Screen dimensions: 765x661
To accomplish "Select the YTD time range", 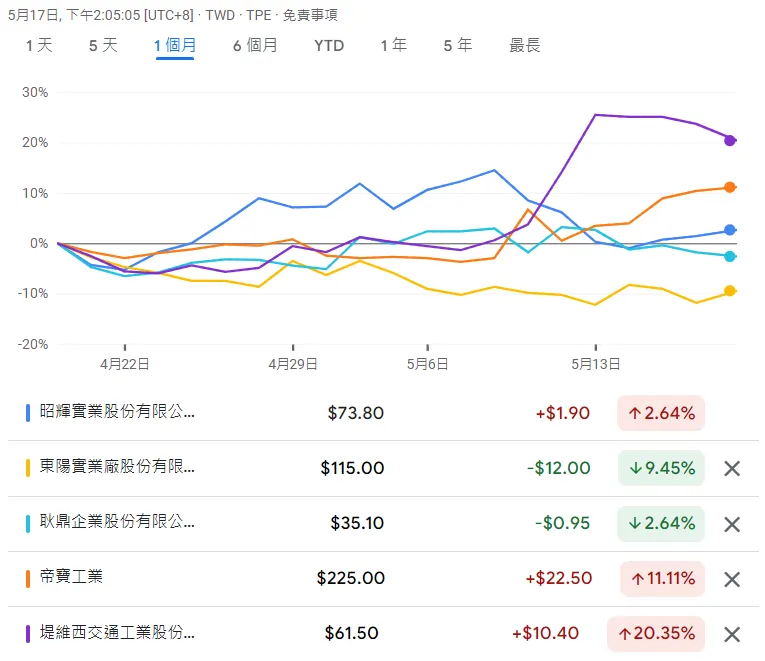I will (x=329, y=45).
